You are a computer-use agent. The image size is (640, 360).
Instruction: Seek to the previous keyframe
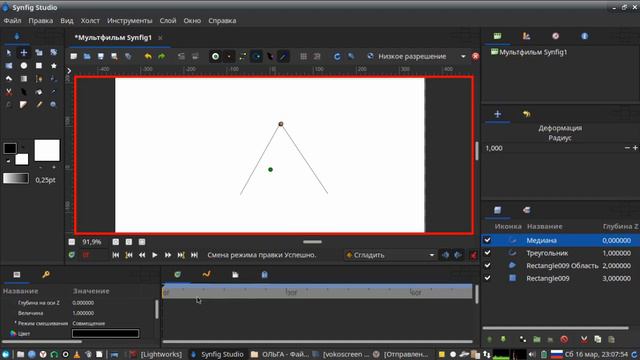[x=129, y=255]
